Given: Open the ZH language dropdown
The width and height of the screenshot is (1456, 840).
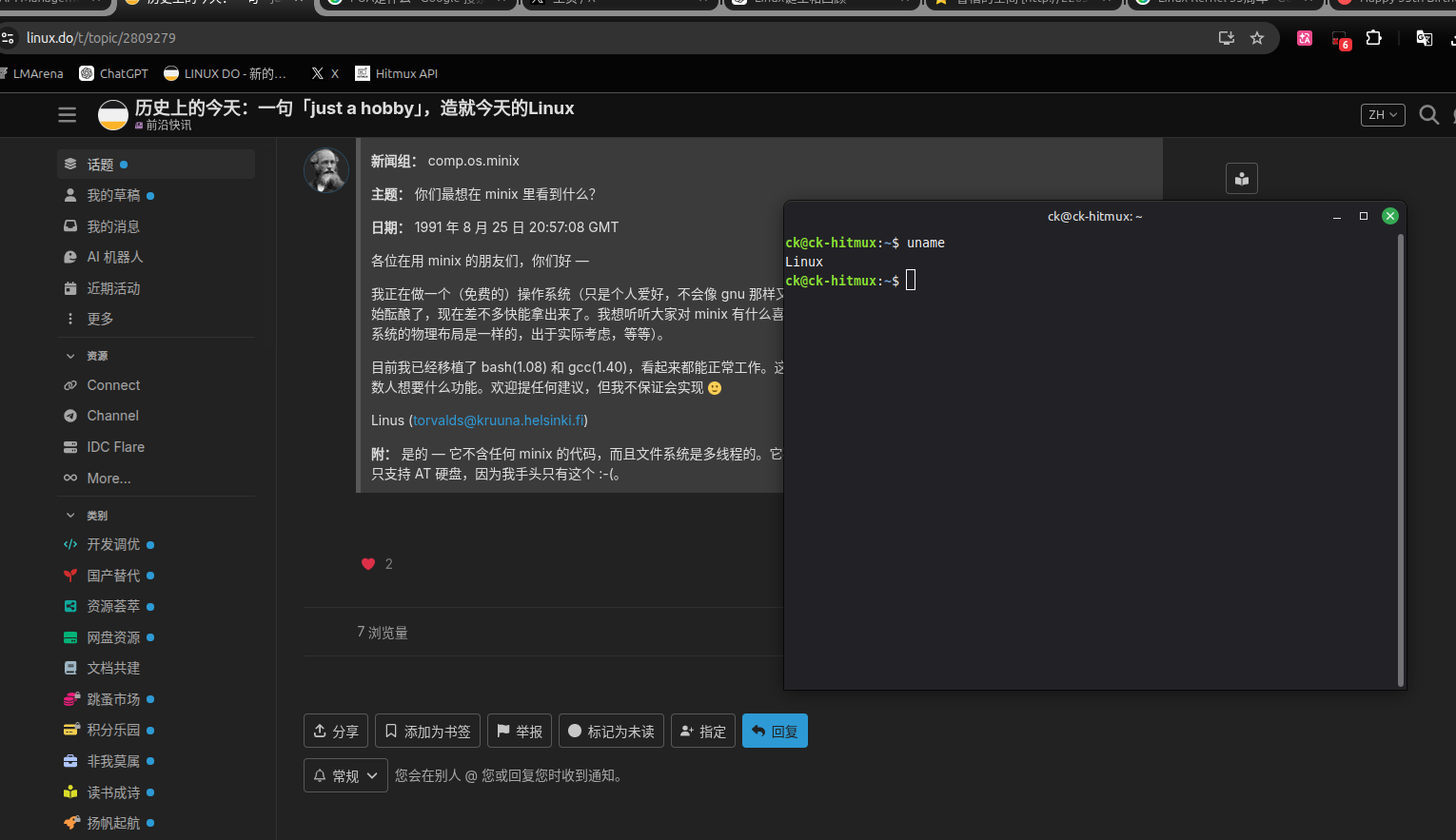Looking at the screenshot, I should coord(1383,115).
